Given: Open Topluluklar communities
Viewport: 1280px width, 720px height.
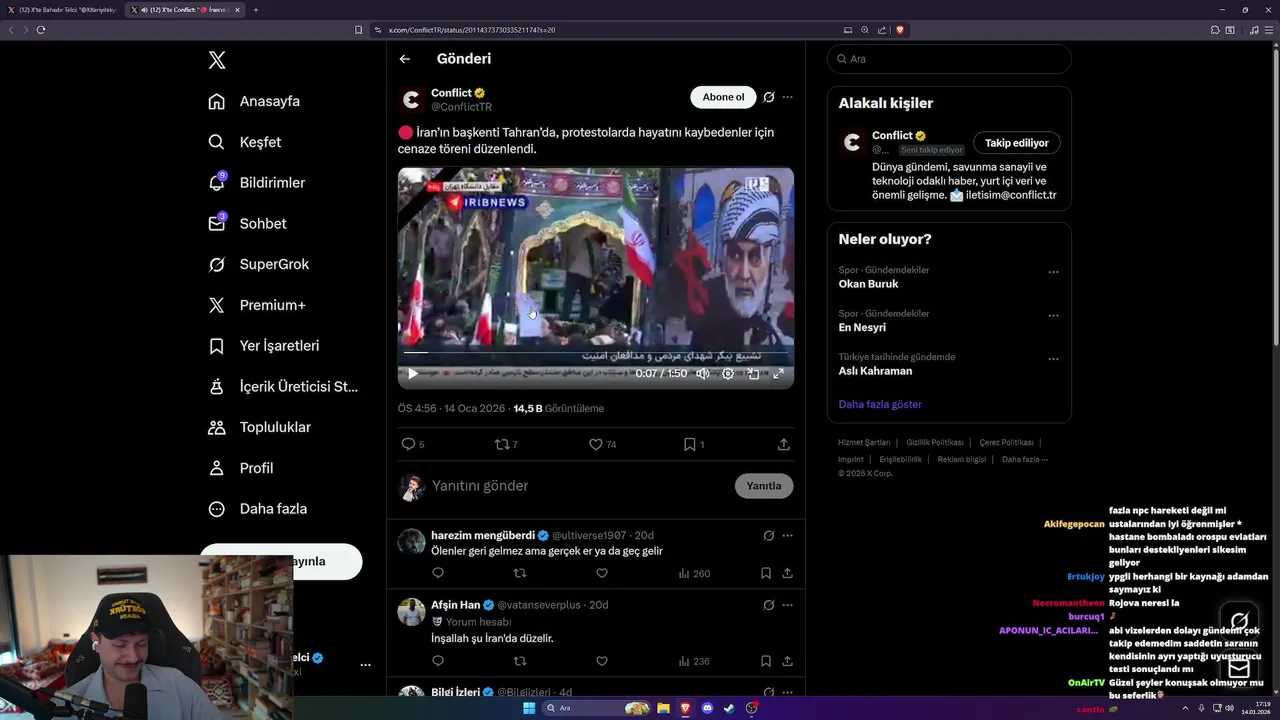Looking at the screenshot, I should click(x=260, y=427).
